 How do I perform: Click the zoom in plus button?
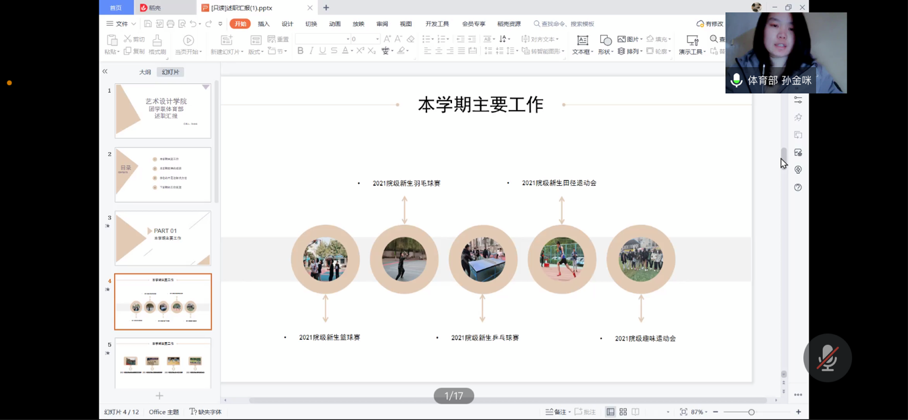(799, 412)
